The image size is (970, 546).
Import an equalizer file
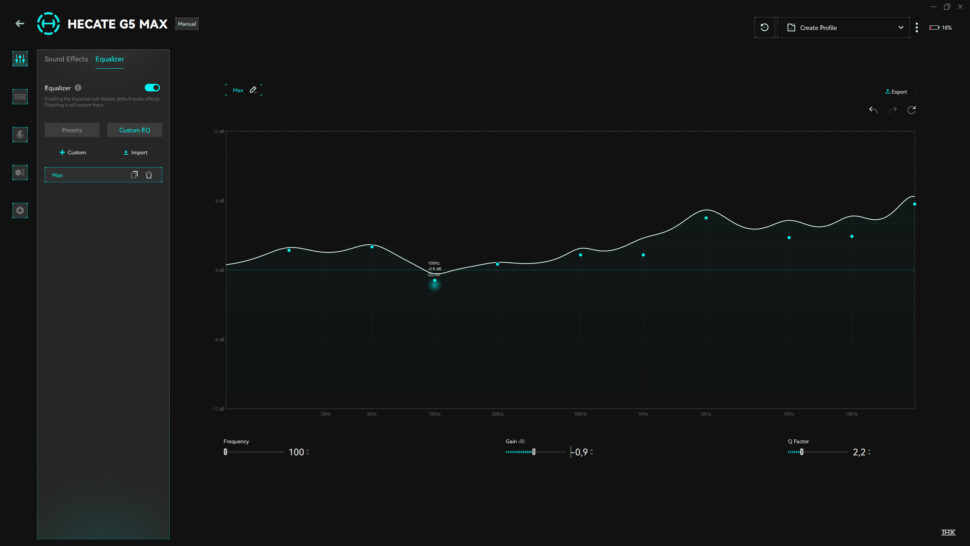(x=135, y=152)
